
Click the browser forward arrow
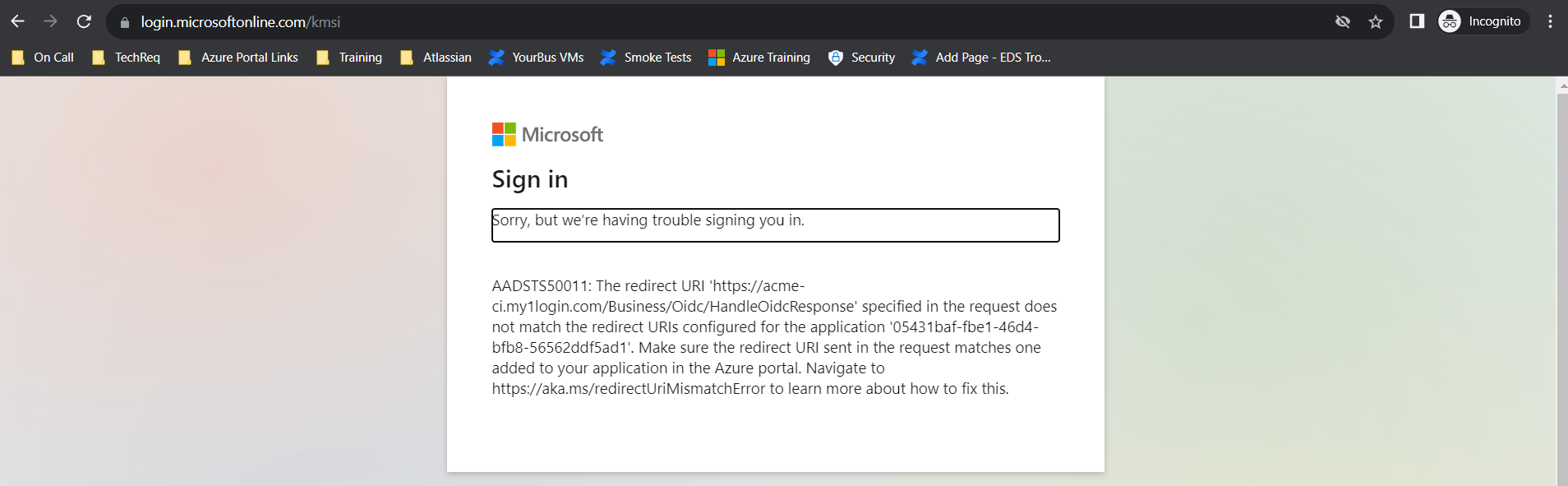(51, 21)
